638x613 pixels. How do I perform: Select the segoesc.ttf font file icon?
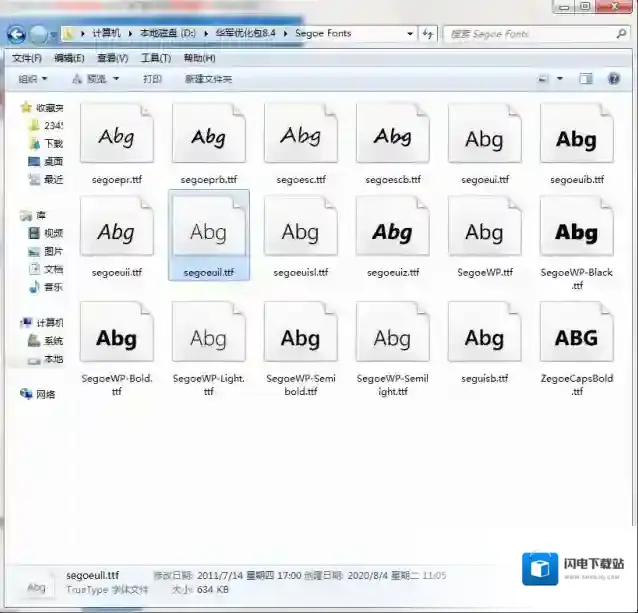(301, 133)
